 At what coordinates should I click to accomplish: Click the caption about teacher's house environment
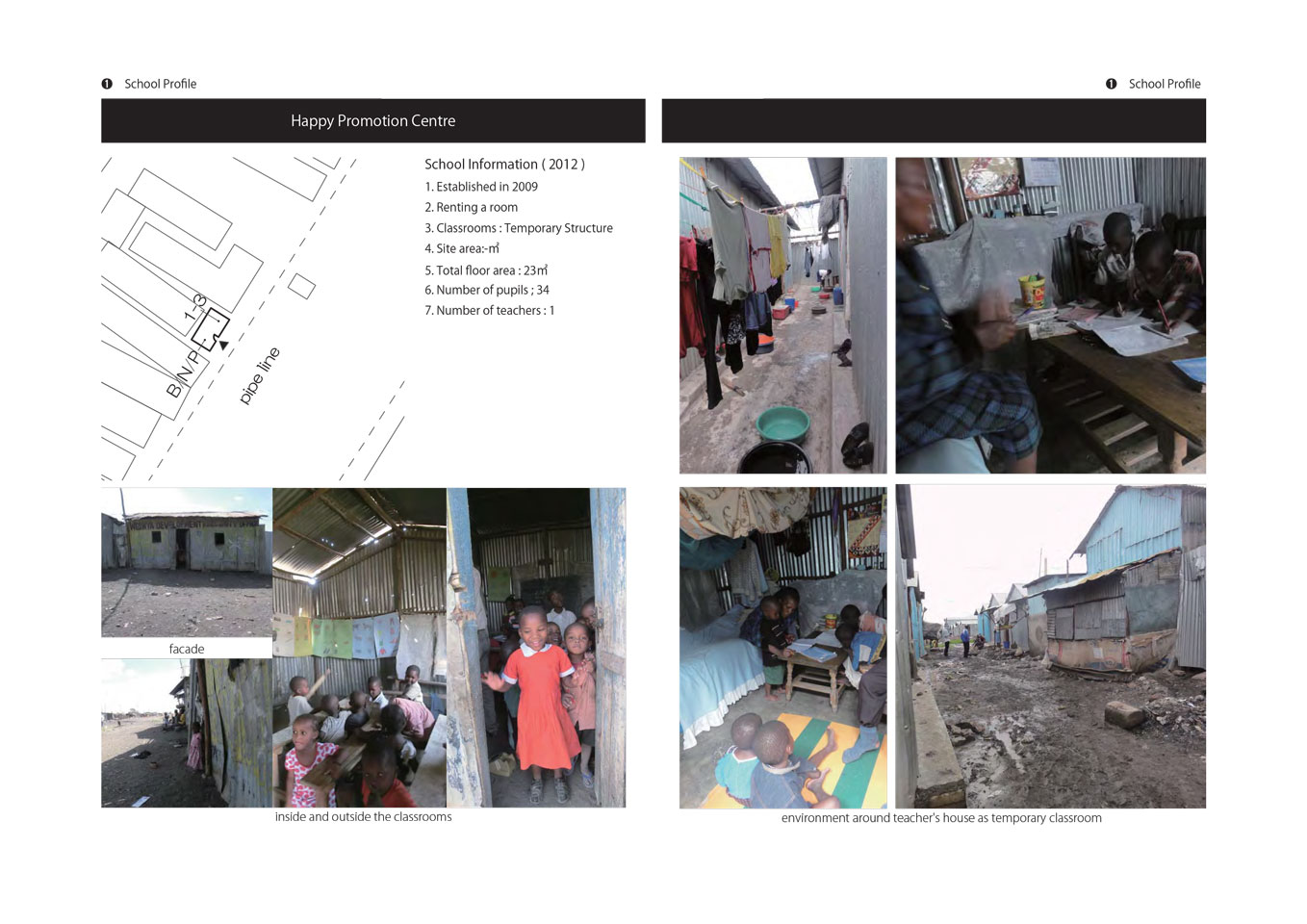click(x=941, y=817)
